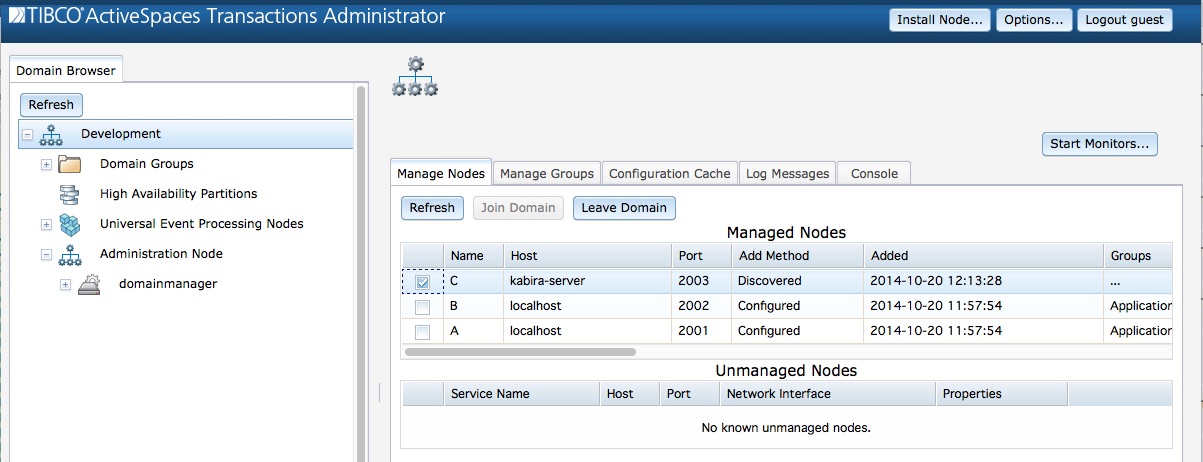Screen dimensions: 1203x462
Task: Click the domainmanager gear icon
Action: (89, 284)
